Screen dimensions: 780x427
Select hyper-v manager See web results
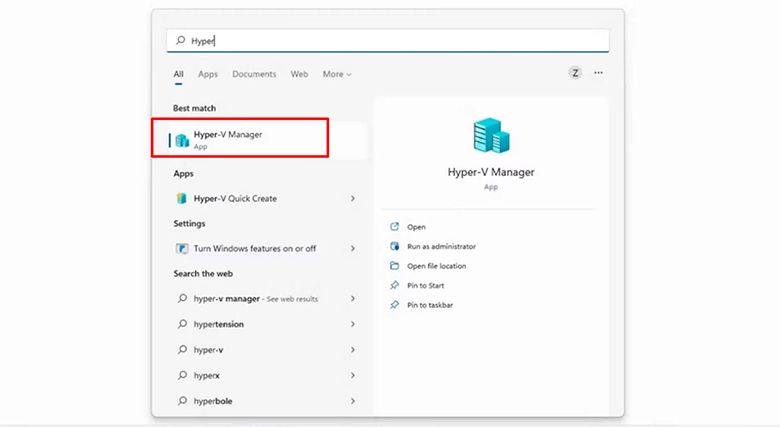point(256,299)
